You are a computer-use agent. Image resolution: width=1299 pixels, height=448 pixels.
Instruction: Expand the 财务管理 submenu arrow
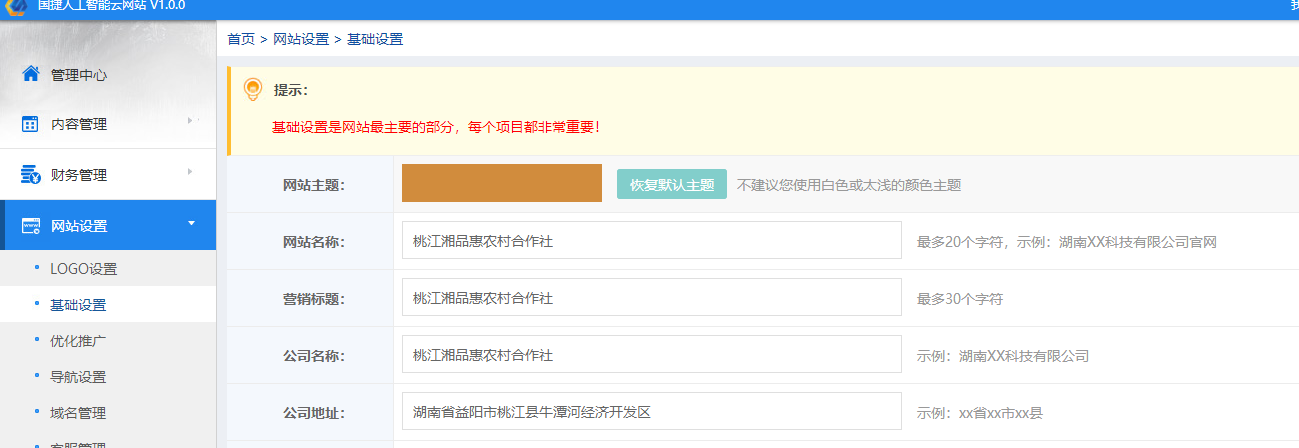[x=190, y=172]
